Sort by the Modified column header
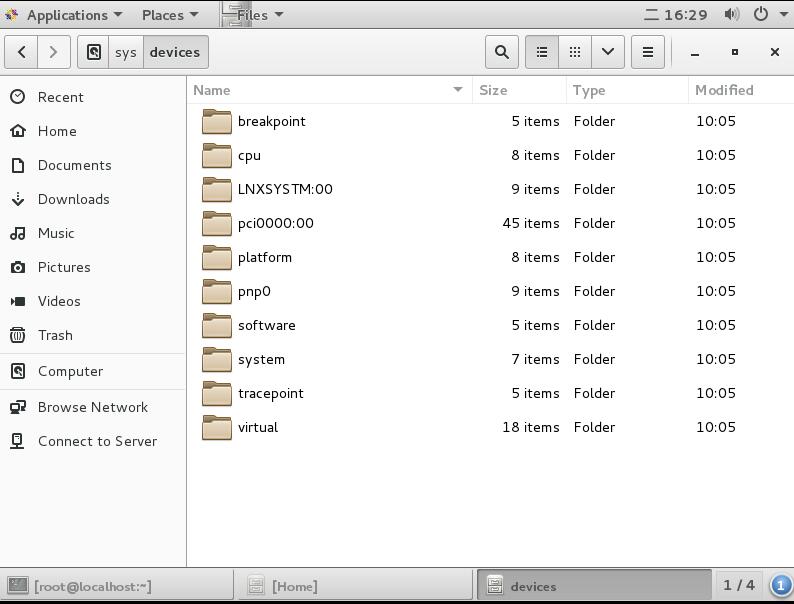The height and width of the screenshot is (604, 794). tap(741, 90)
